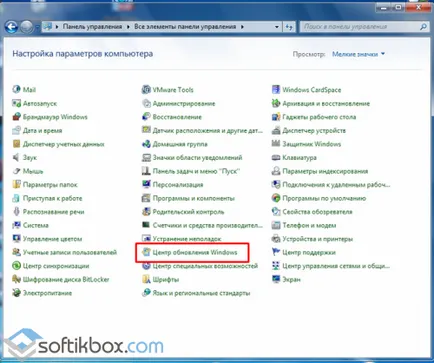Click the Звук speaker icon
The height and width of the screenshot is (363, 434).
16,157
